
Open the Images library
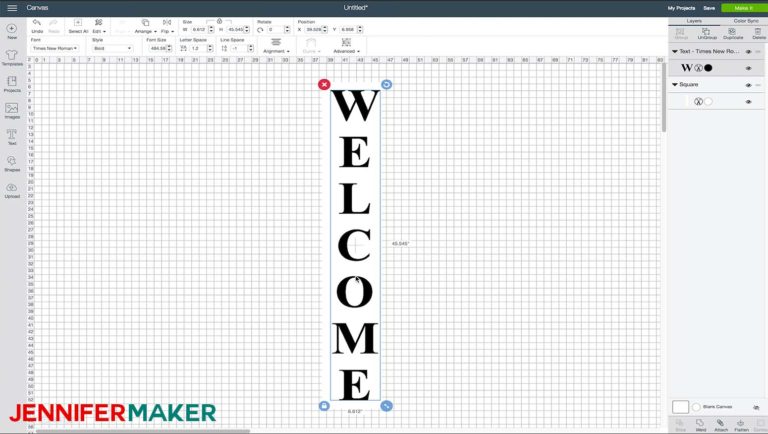(x=12, y=111)
